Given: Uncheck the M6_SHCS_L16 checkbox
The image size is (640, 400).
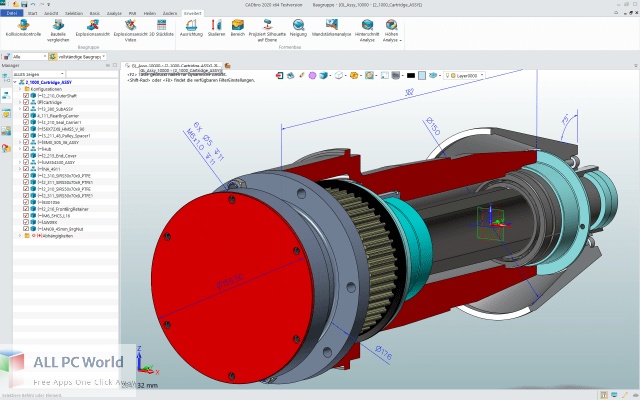Looking at the screenshot, I should click(26, 216).
